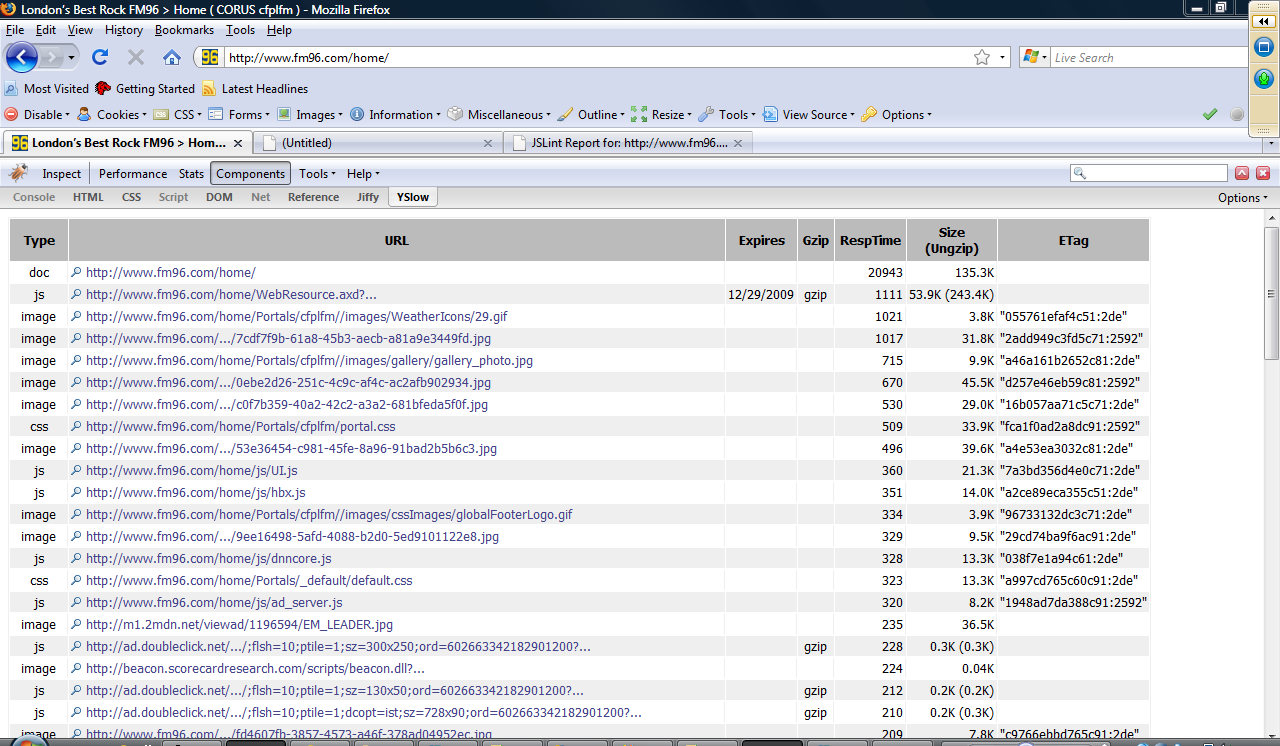Open the Miscellaneous dropdown menu

(x=500, y=114)
